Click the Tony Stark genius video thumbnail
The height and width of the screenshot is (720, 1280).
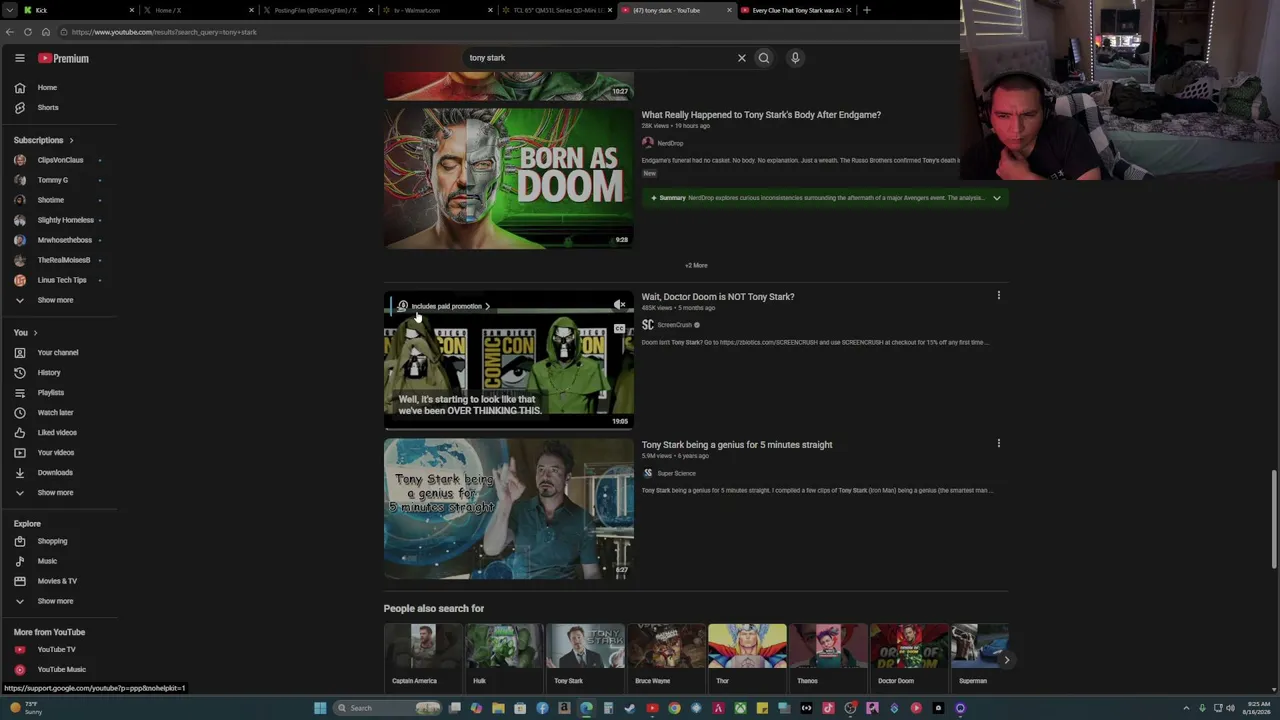[x=509, y=509]
